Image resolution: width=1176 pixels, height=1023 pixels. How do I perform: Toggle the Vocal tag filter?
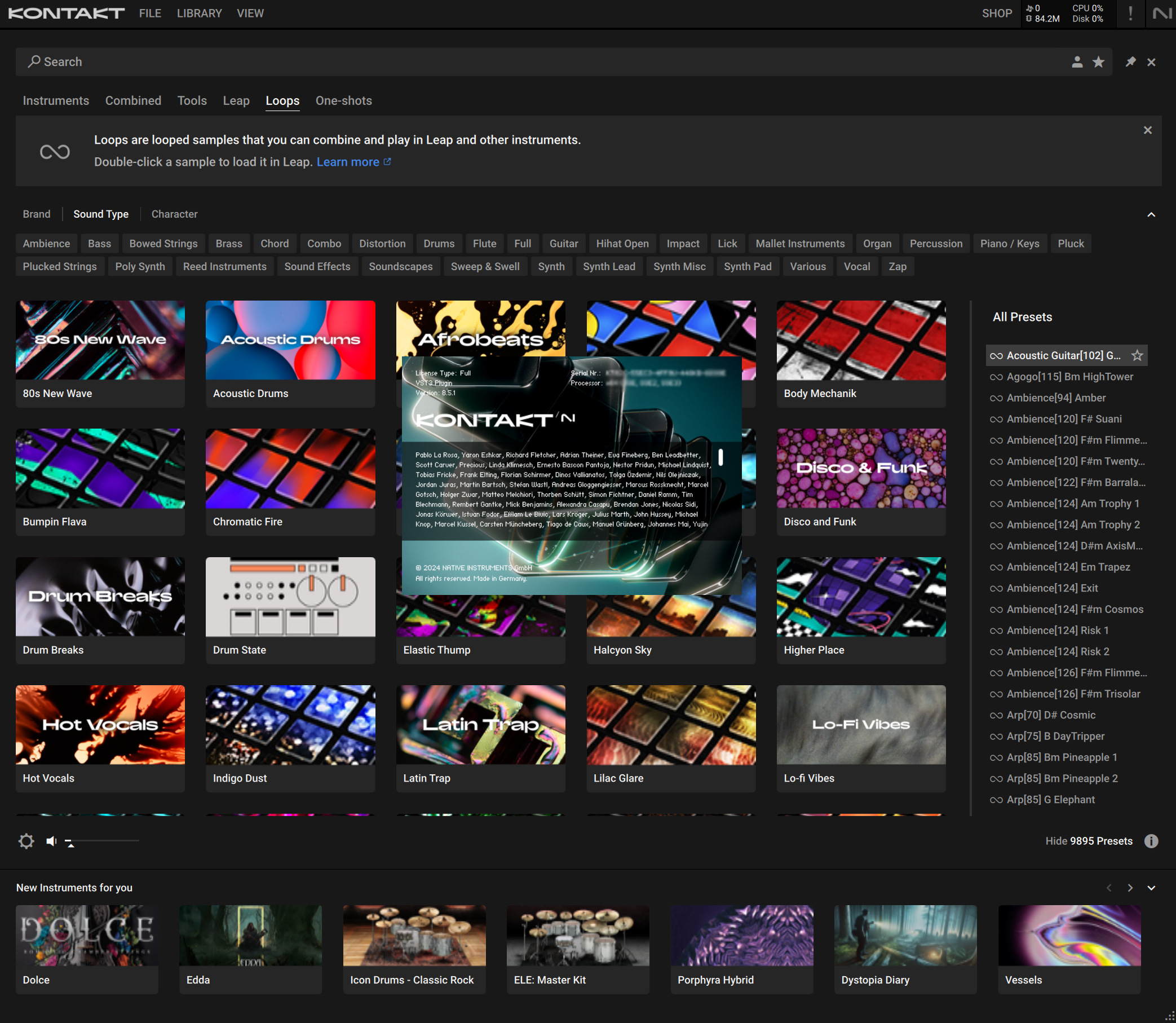coord(856,267)
